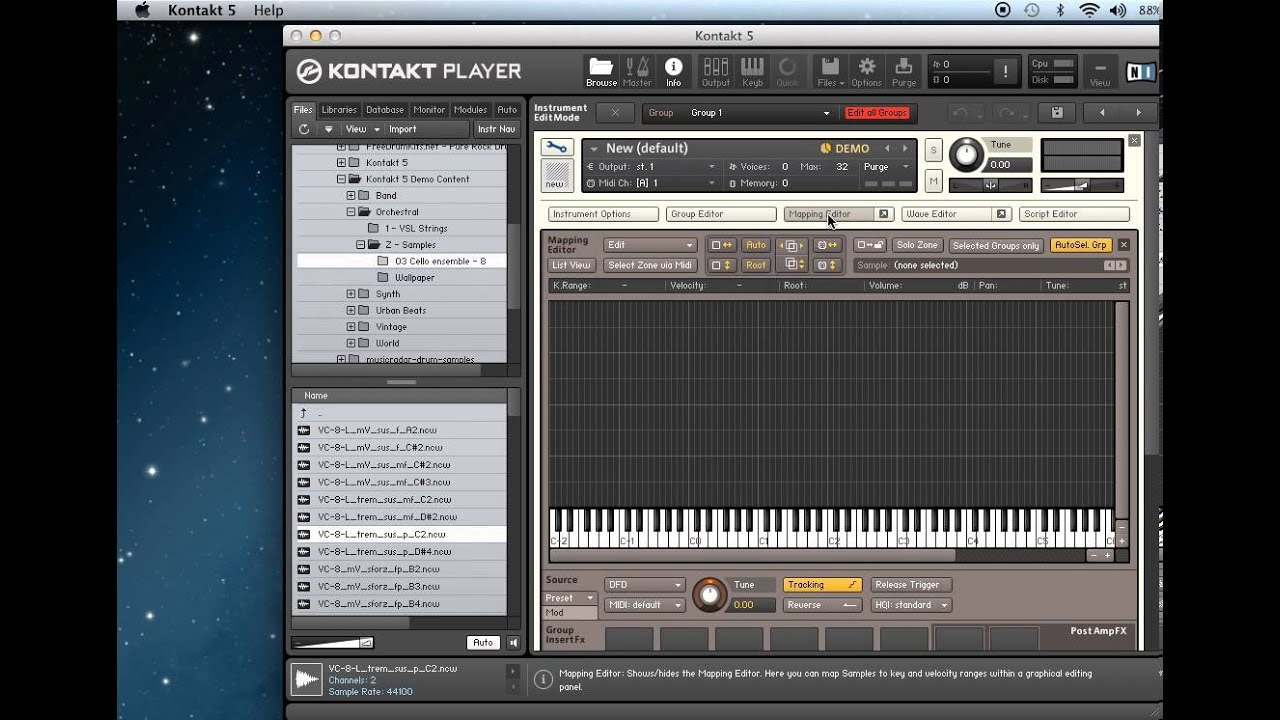1280x720 pixels.
Task: Open the HQI: standard dropdown
Action: click(911, 605)
